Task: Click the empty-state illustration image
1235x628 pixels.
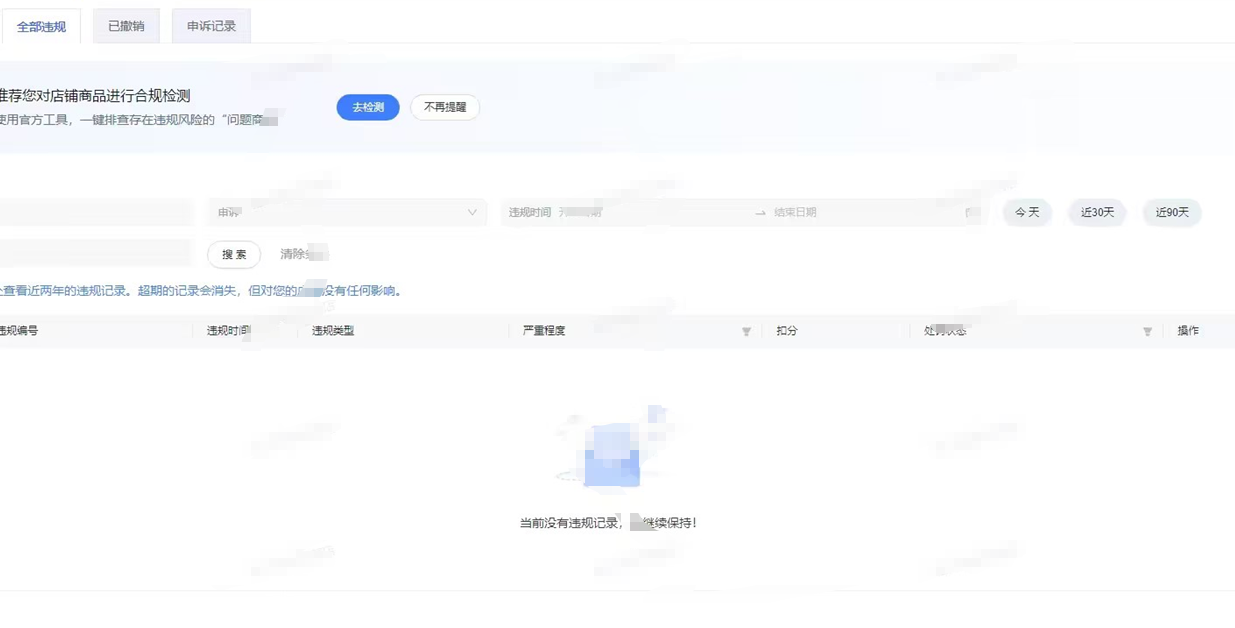Action: pos(612,450)
